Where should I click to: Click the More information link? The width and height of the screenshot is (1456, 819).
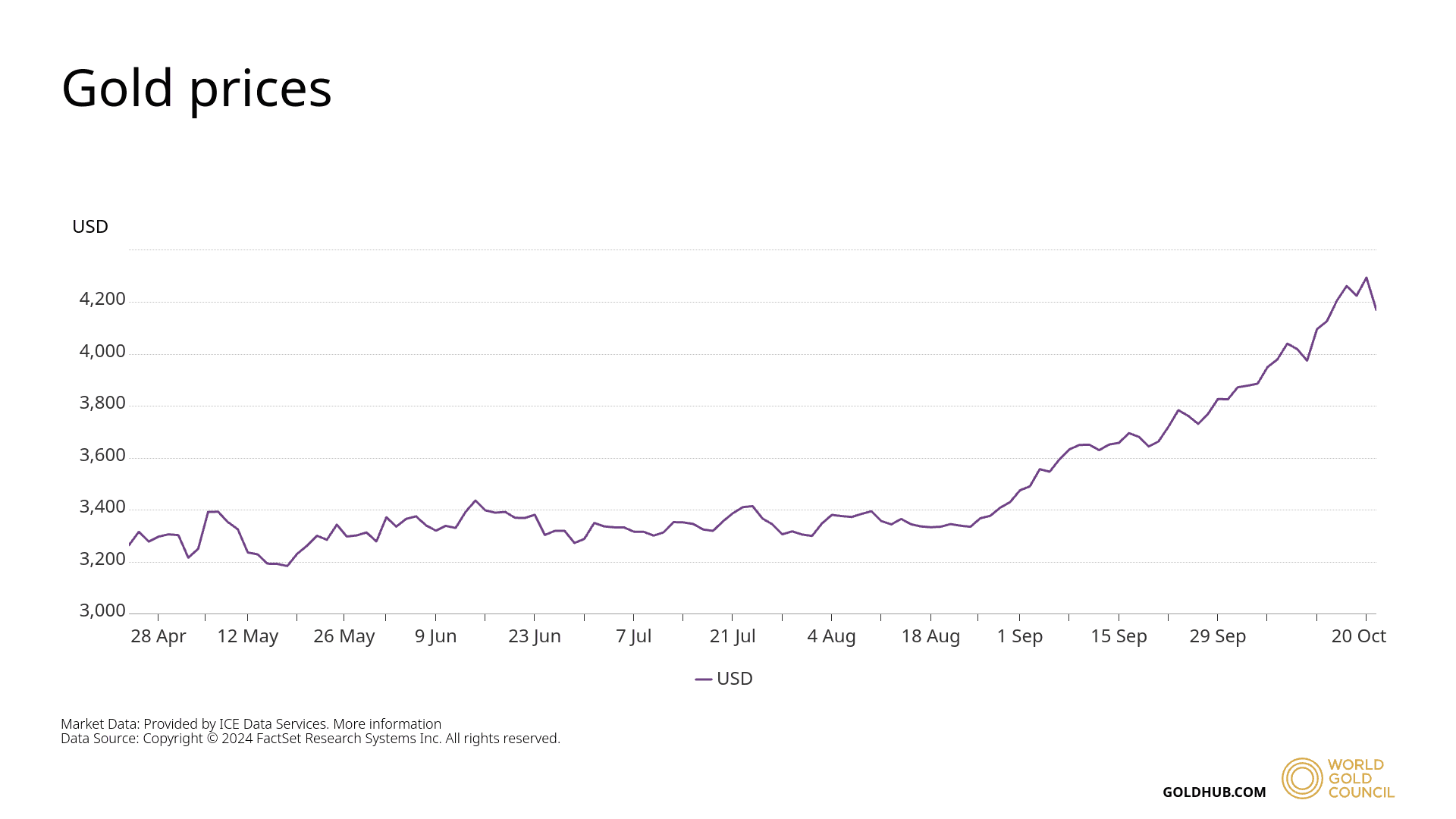point(387,724)
